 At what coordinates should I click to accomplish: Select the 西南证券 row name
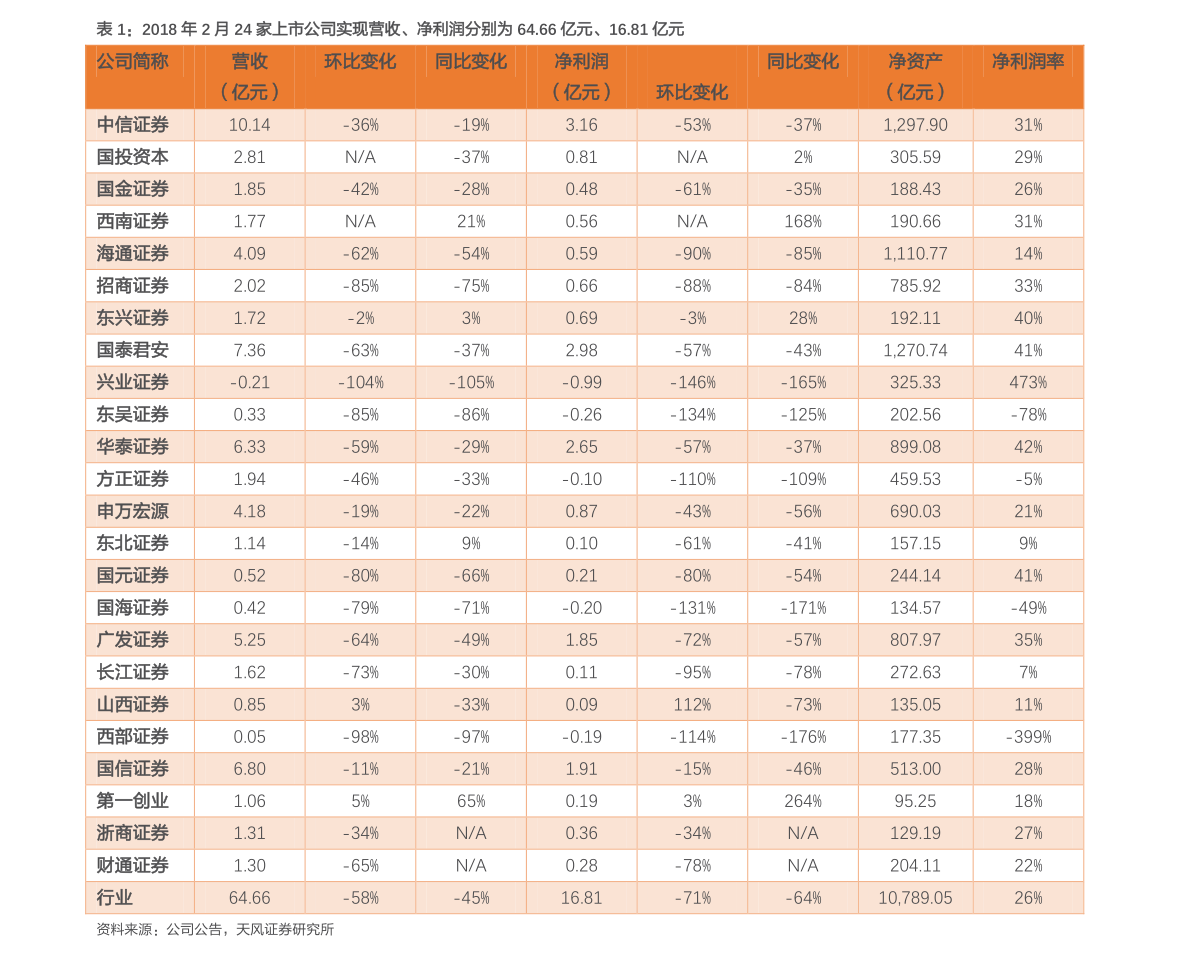pyautogui.click(x=132, y=221)
